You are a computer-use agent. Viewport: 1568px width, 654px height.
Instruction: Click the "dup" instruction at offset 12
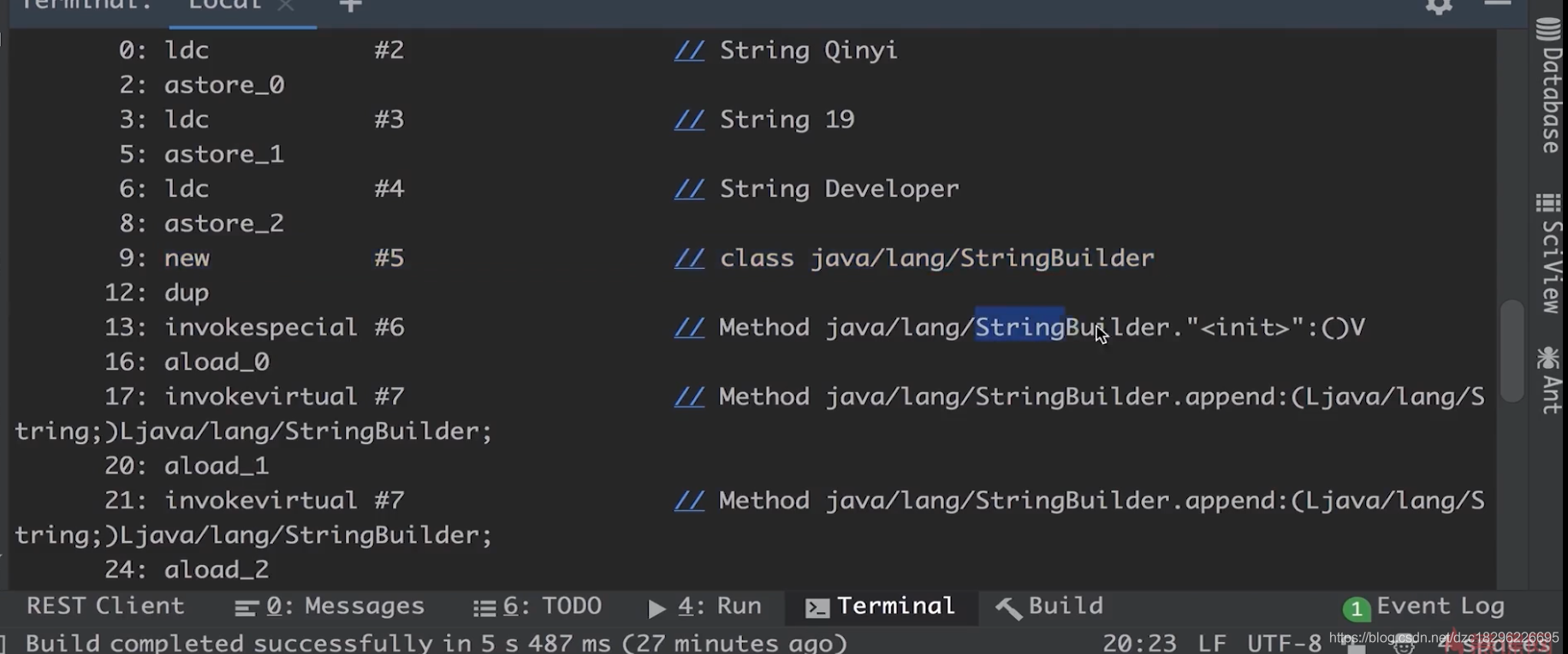tap(187, 294)
